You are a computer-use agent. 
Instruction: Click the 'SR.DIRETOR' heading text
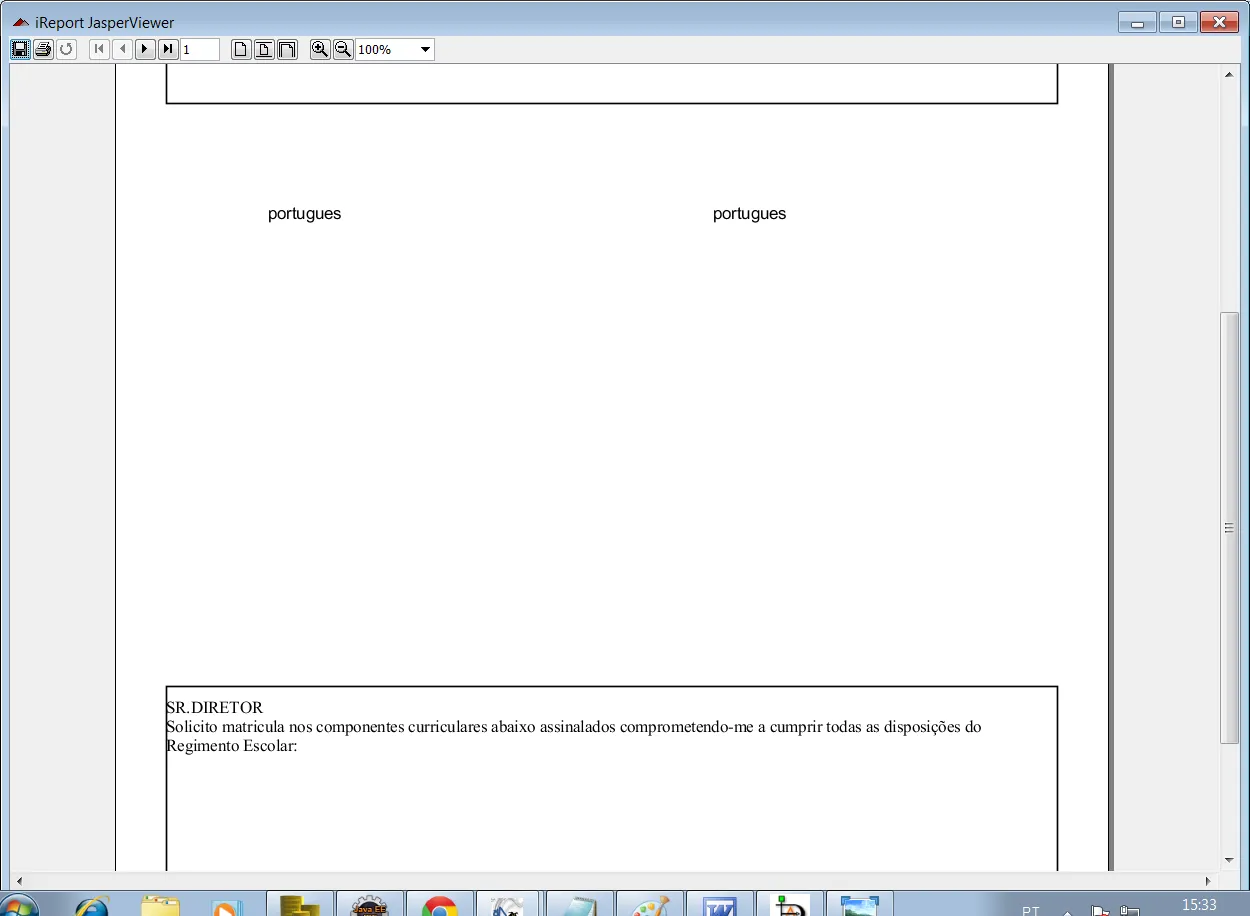pos(215,708)
